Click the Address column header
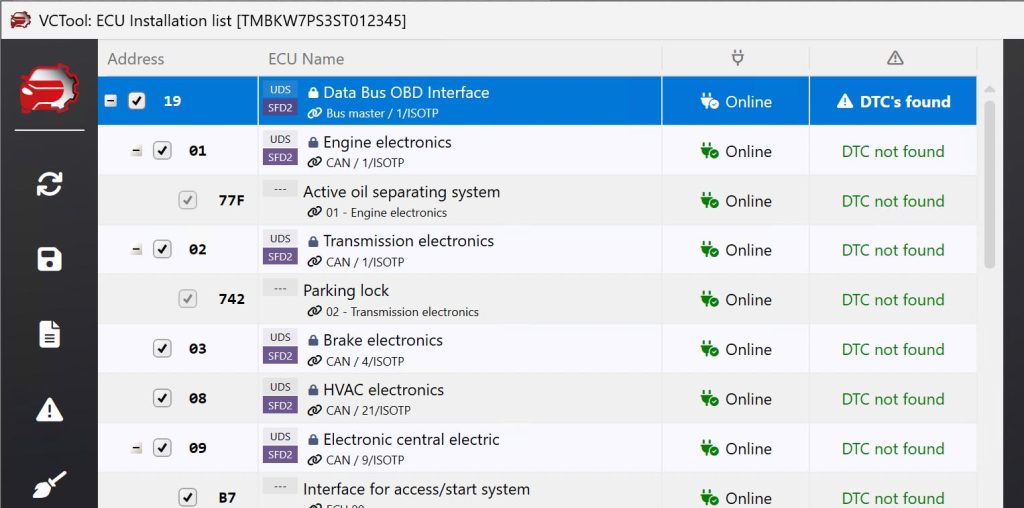 pyautogui.click(x=136, y=59)
